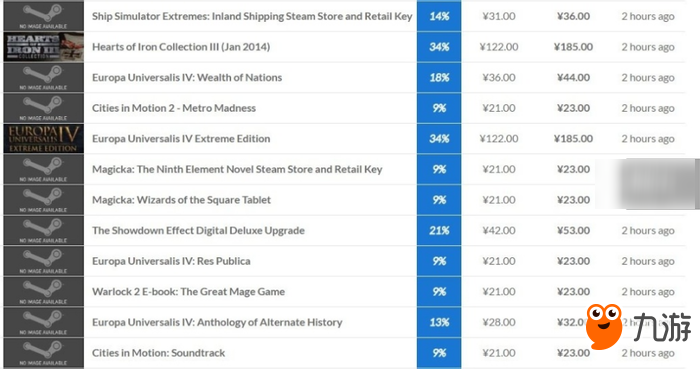Image resolution: width=700 pixels, height=369 pixels.
Task: Click the 21% discount badge for Showdown Effect
Action: [439, 231]
